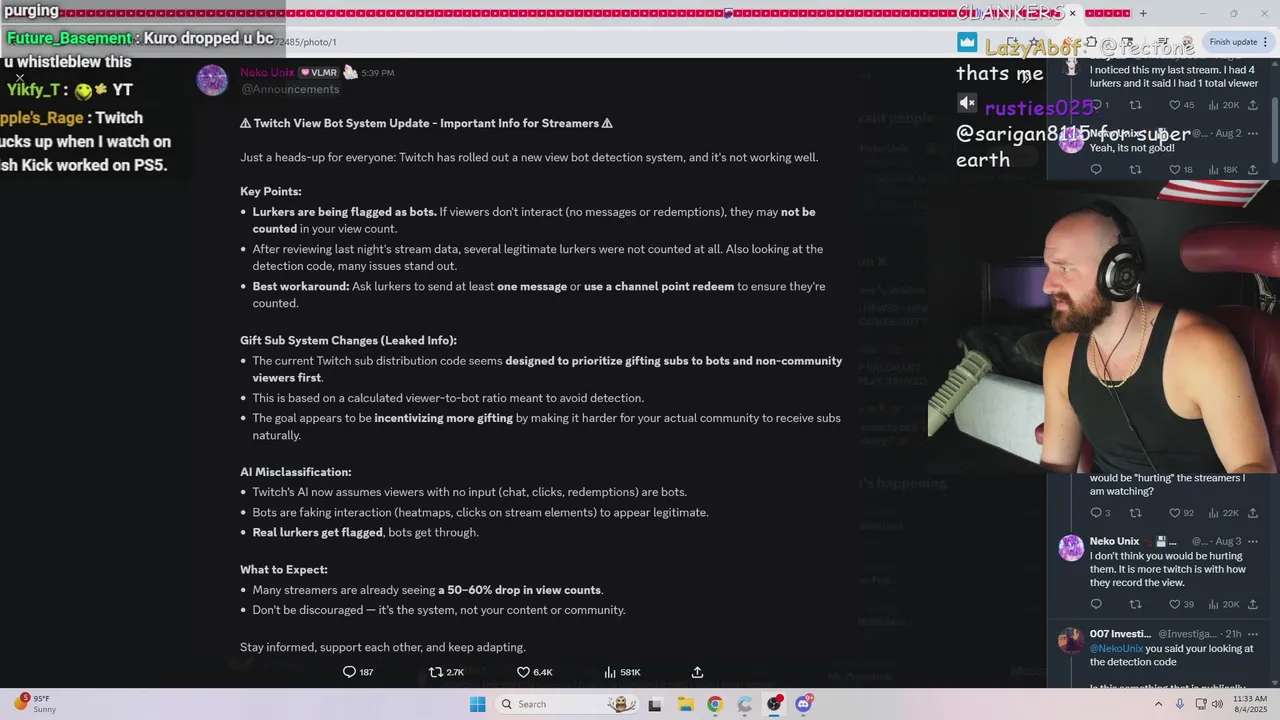The height and width of the screenshot is (720, 1280).
Task: Show hidden system tray icons
Action: coord(1159,704)
